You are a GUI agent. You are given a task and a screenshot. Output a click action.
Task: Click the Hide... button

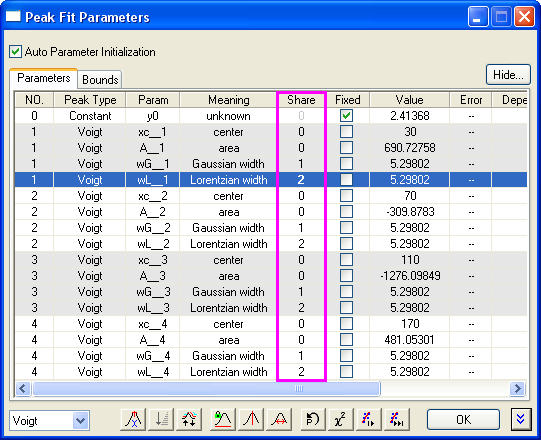point(508,75)
